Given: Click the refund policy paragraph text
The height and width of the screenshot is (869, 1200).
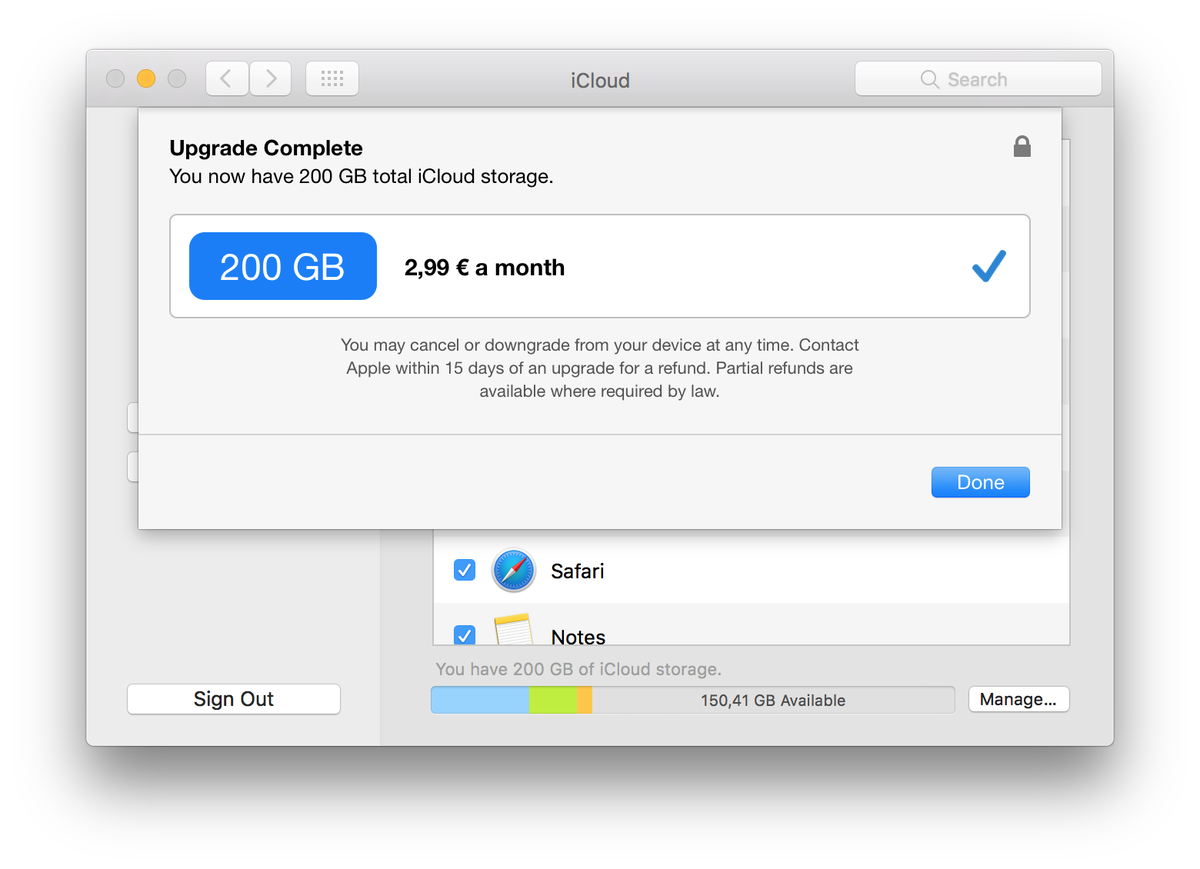Looking at the screenshot, I should pos(600,368).
